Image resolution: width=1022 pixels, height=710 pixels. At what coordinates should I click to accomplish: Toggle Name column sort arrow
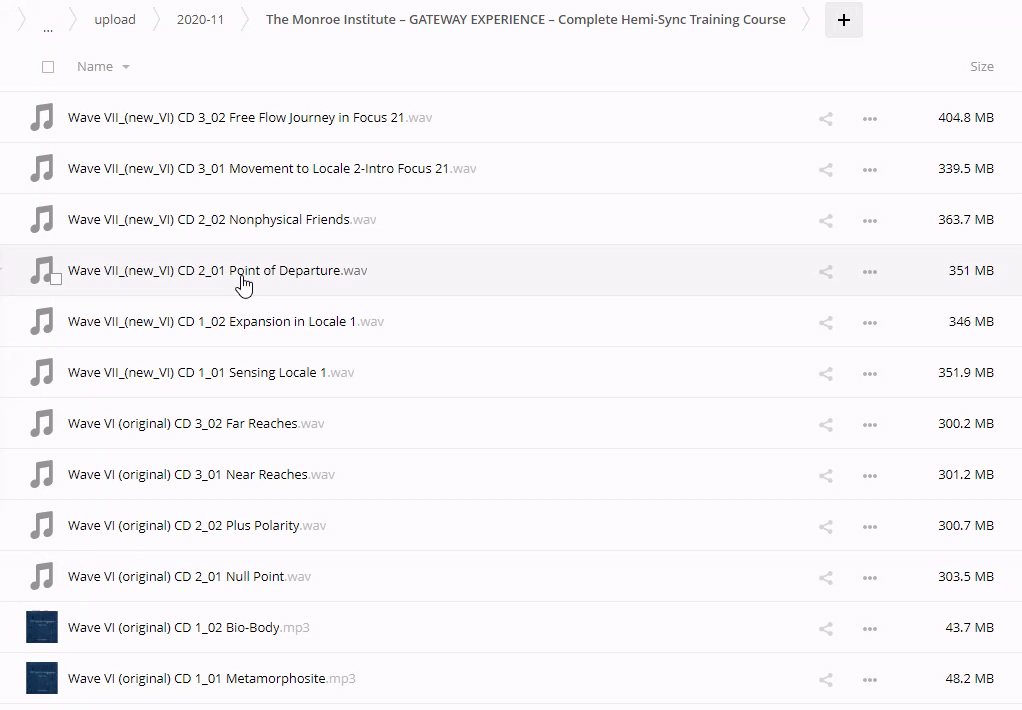point(126,67)
